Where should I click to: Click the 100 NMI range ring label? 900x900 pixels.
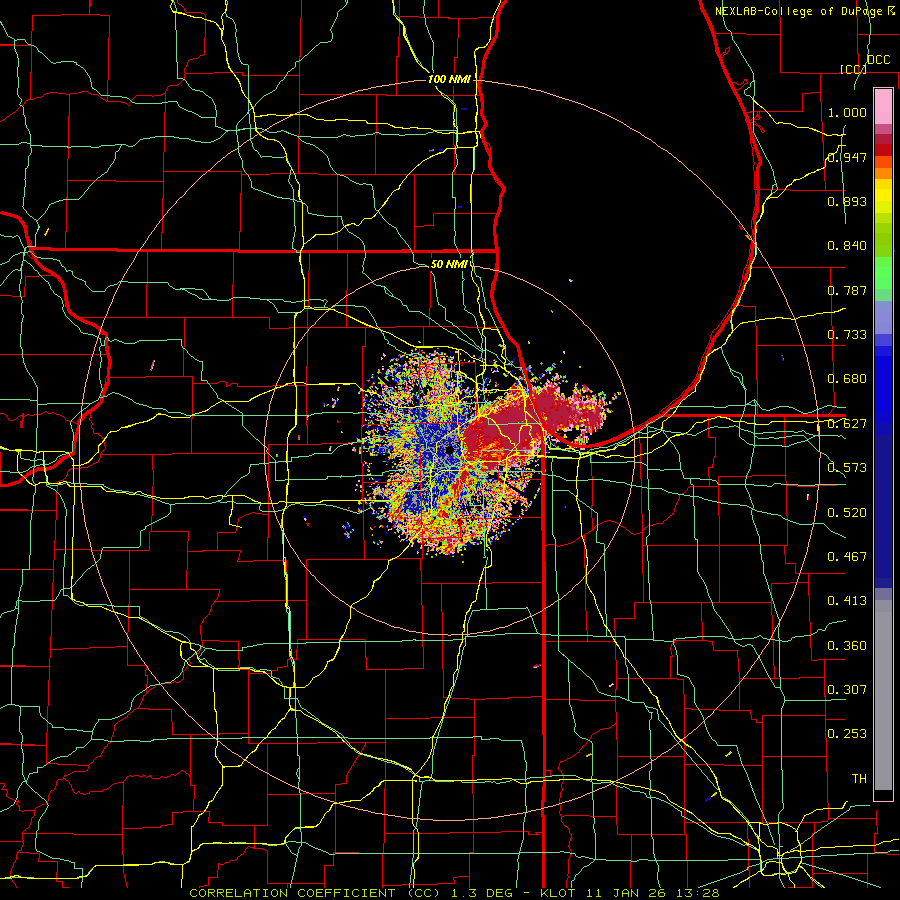449,79
